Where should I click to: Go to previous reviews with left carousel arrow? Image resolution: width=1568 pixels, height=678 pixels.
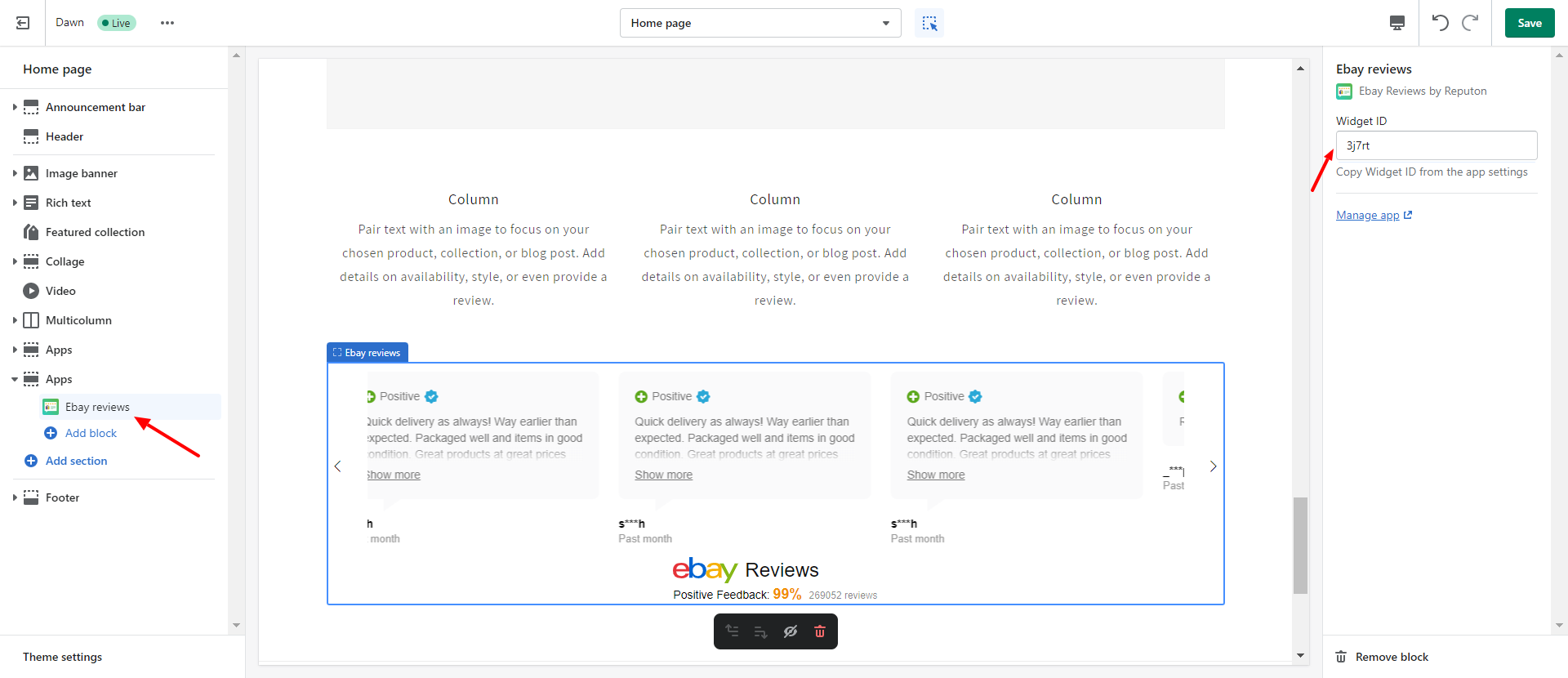pyautogui.click(x=337, y=466)
